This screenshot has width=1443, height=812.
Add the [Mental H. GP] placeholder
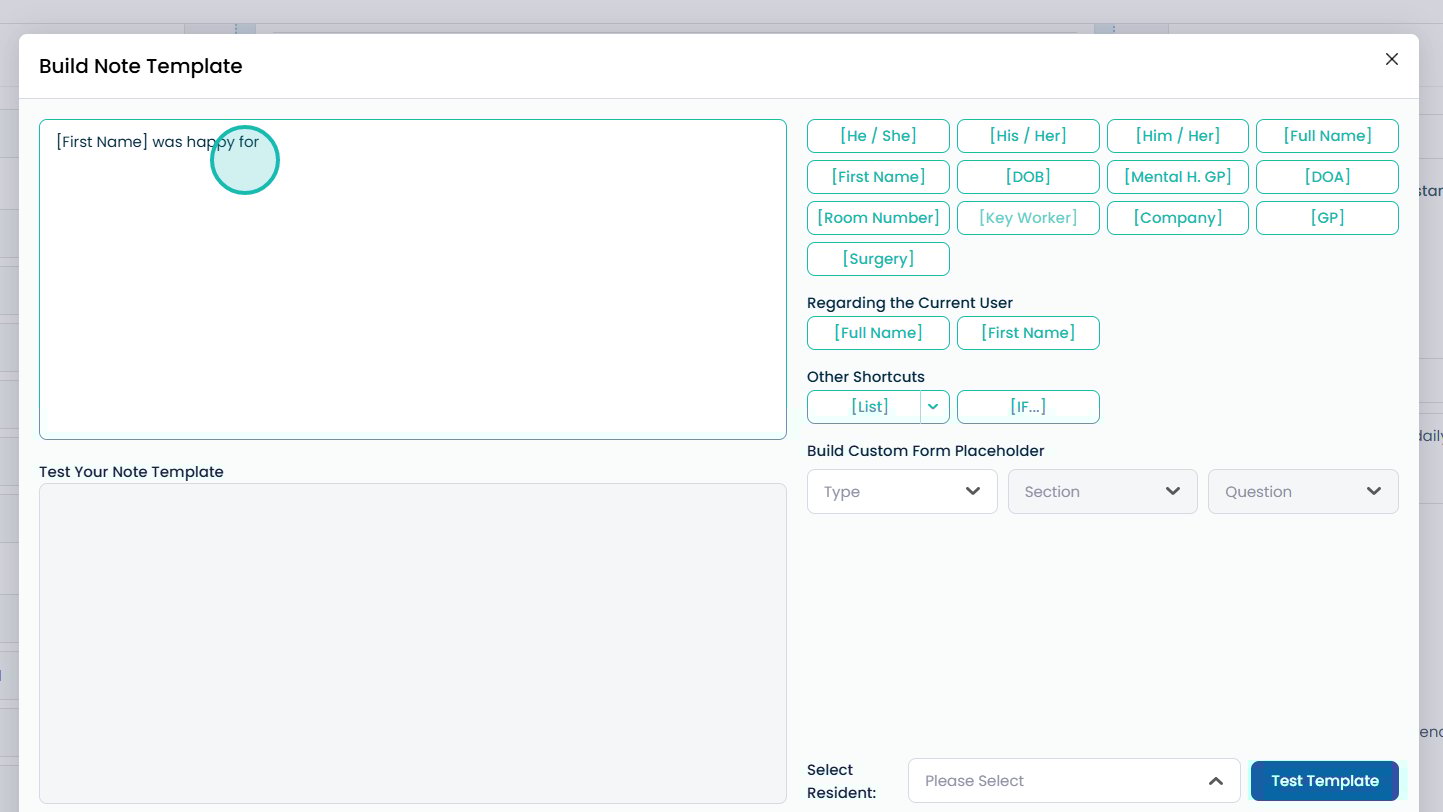(1177, 177)
